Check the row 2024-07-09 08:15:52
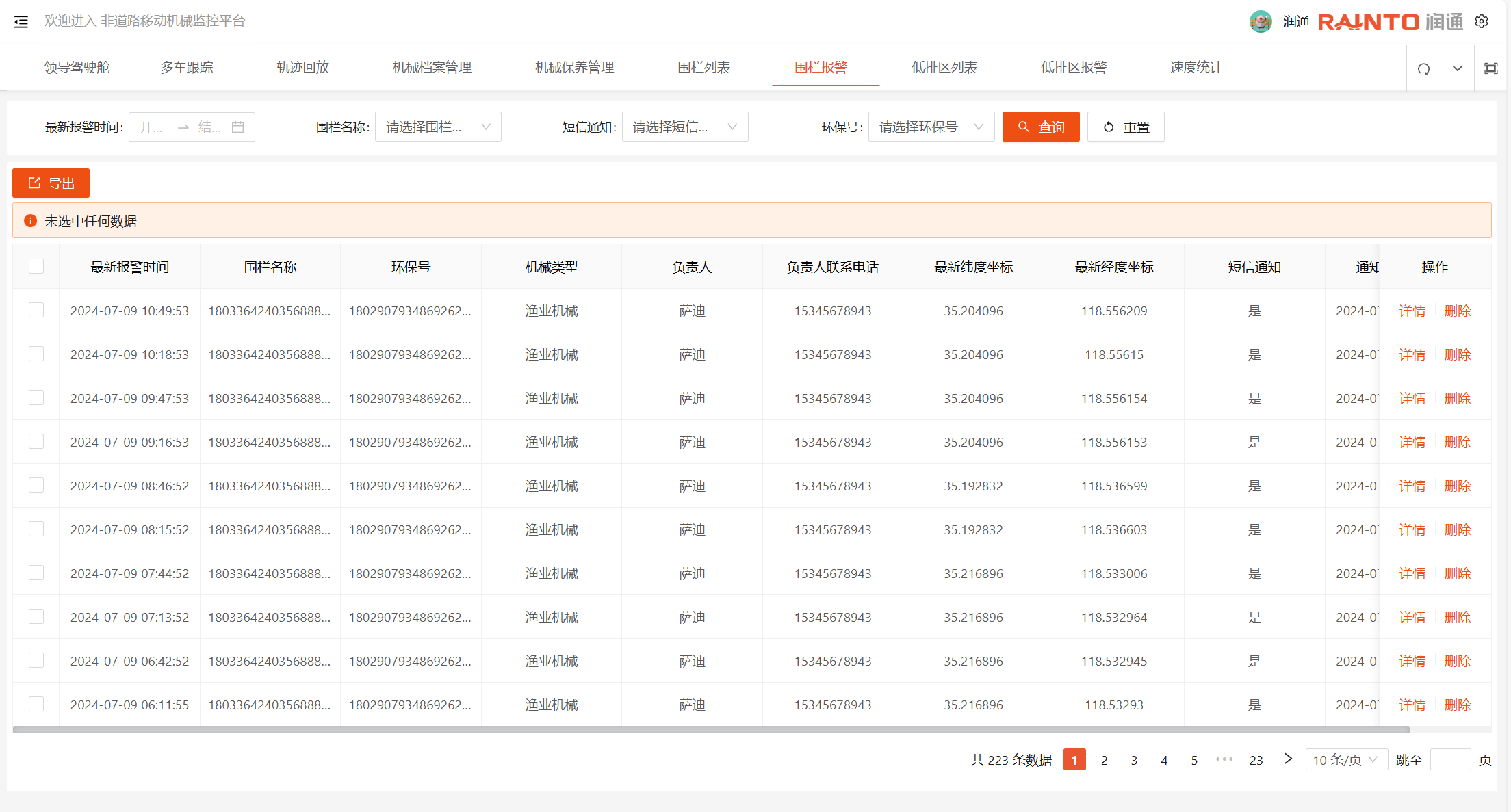 pos(36,529)
